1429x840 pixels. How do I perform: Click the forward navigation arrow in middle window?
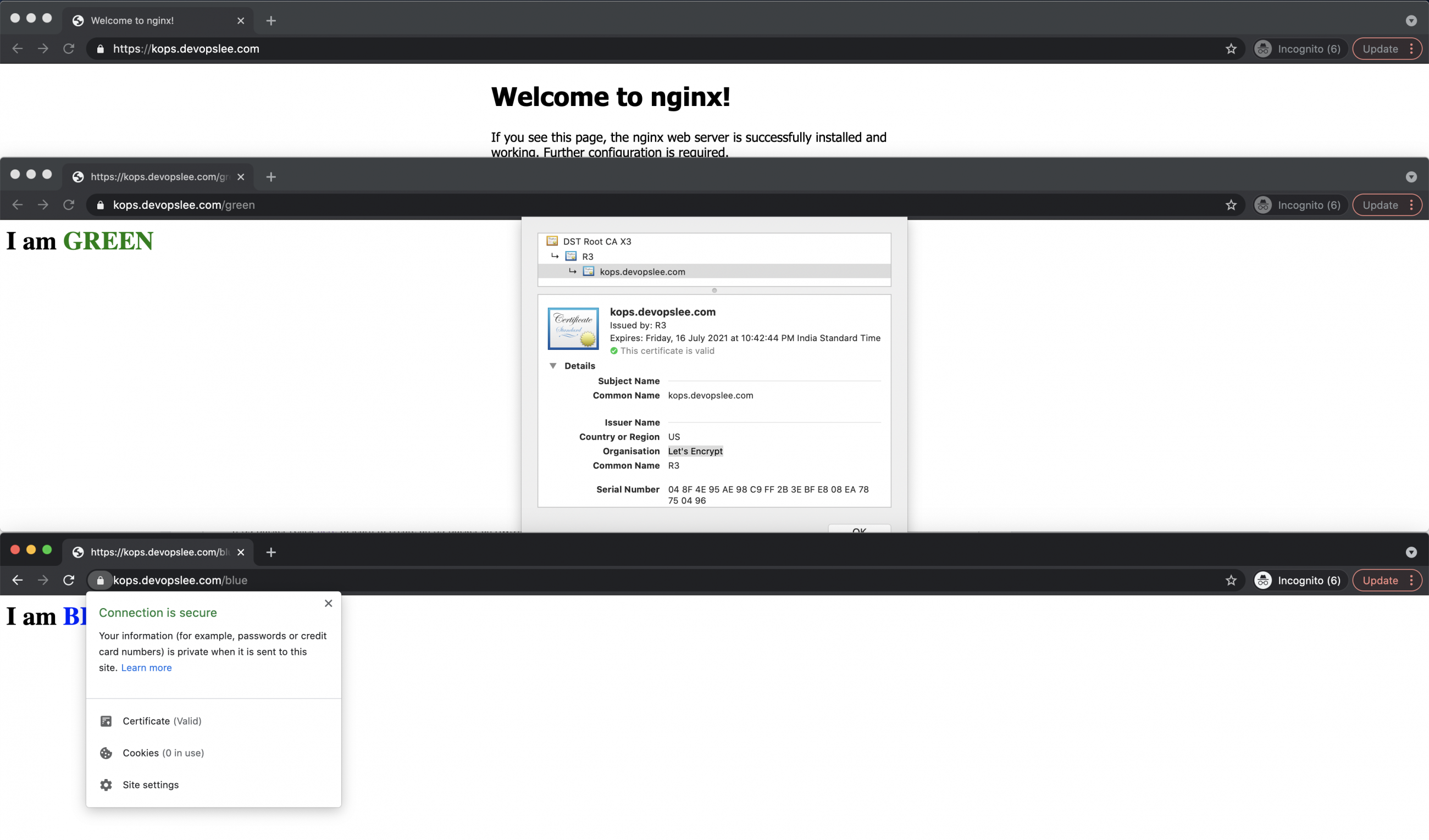click(x=43, y=204)
